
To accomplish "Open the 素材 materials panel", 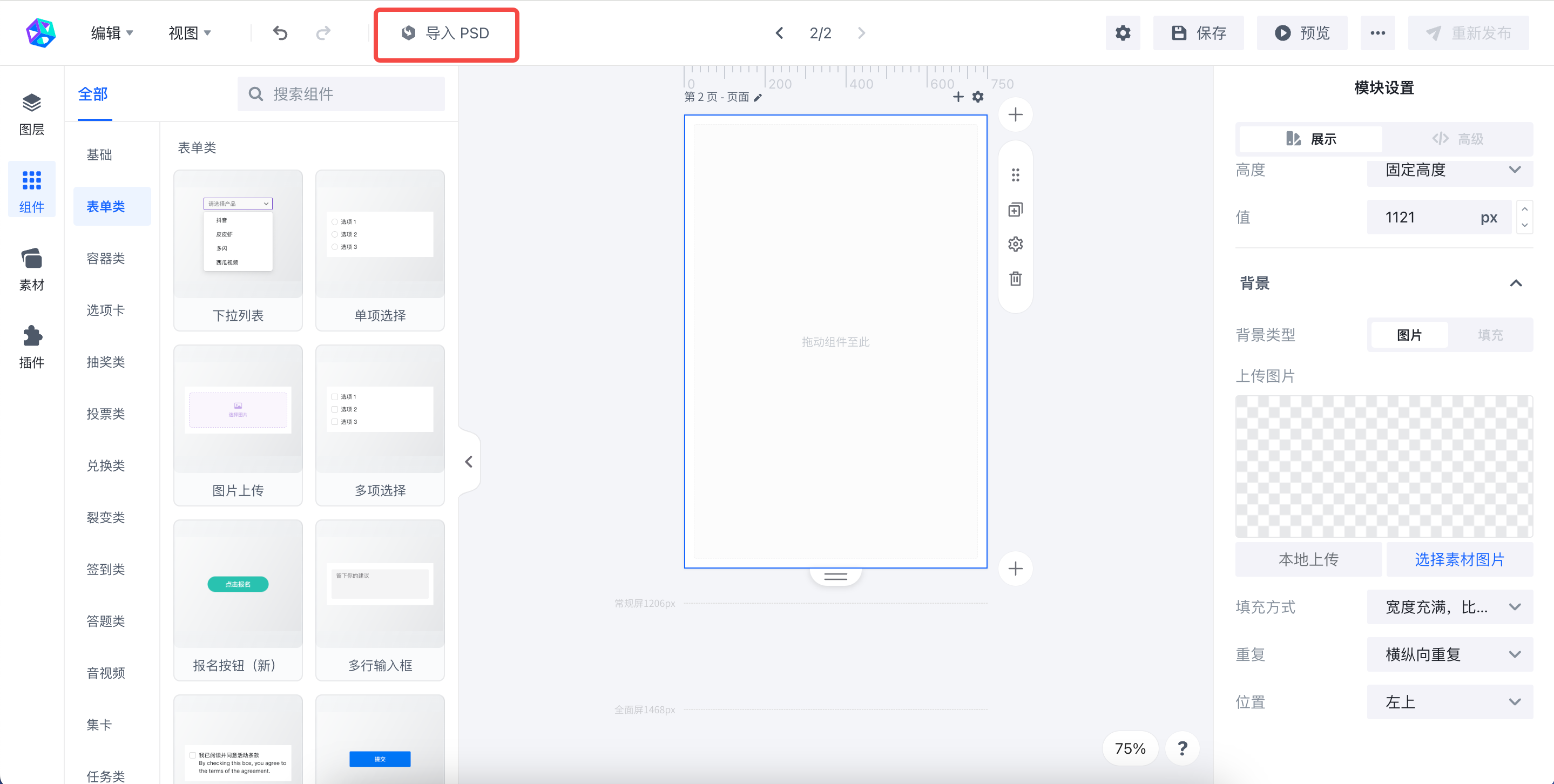I will (31, 269).
